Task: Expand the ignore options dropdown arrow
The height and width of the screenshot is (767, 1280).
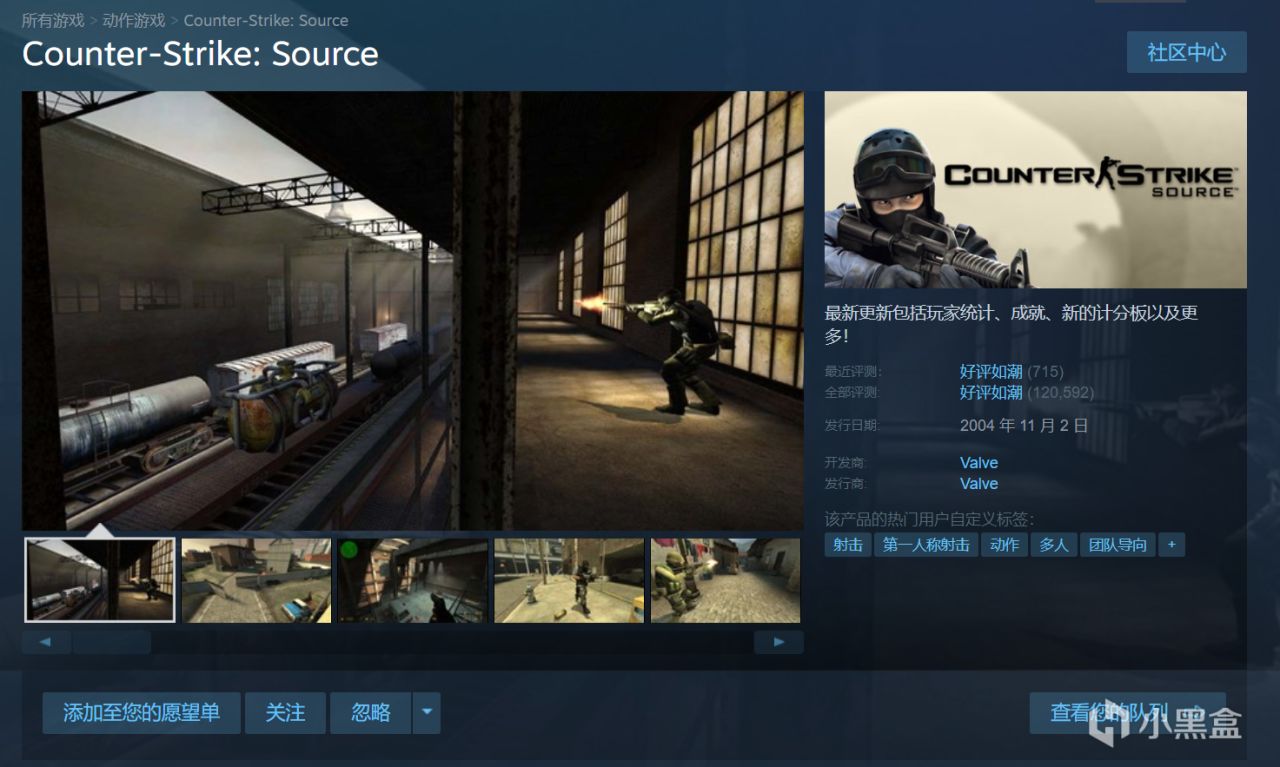Action: pyautogui.click(x=427, y=713)
